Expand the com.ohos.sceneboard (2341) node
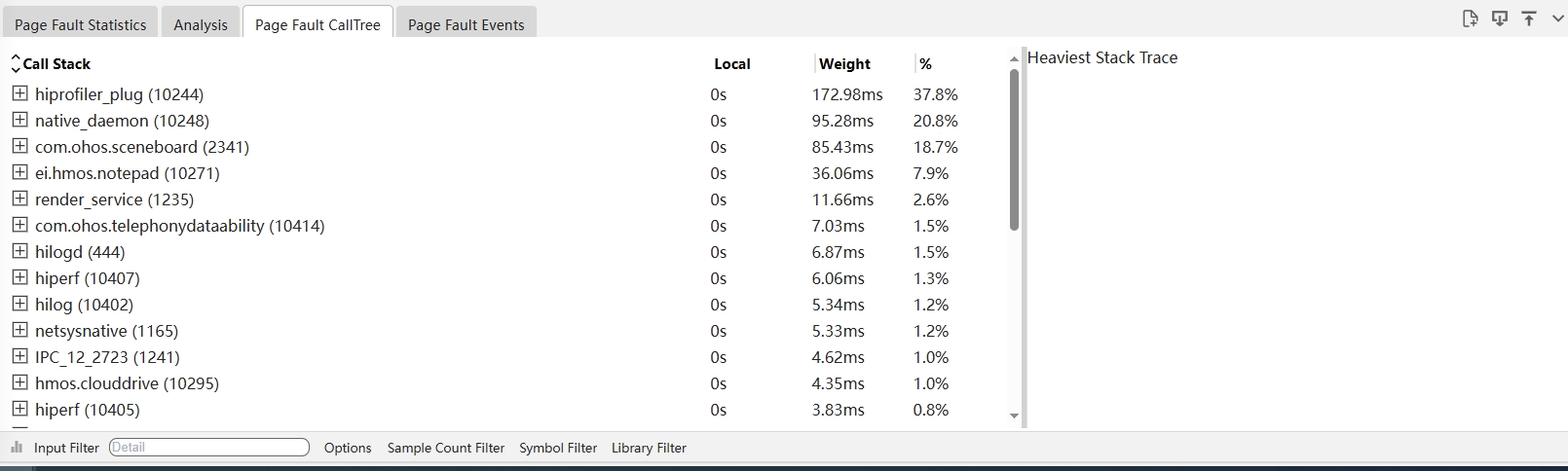 [19, 147]
